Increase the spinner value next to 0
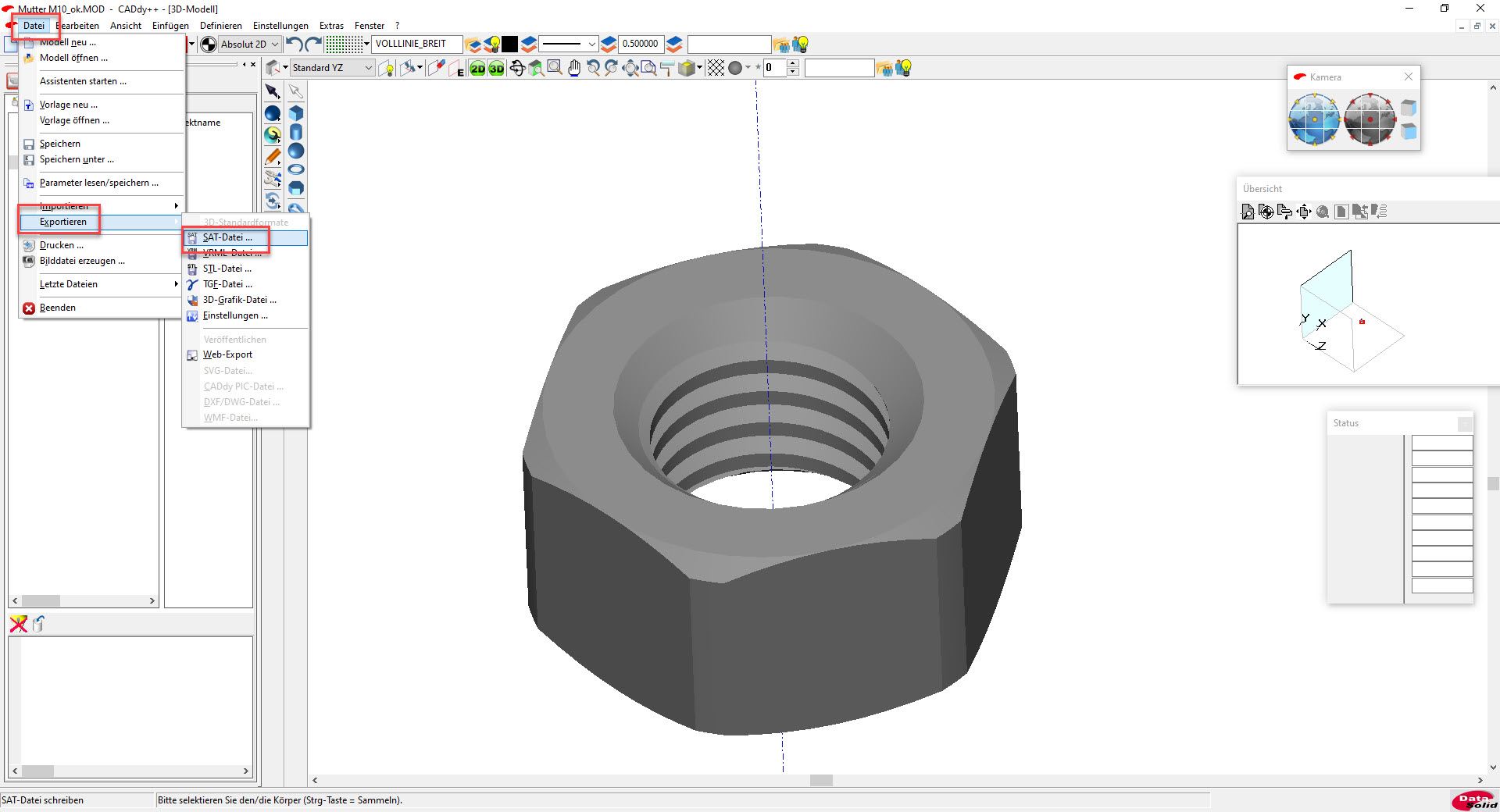 (x=793, y=64)
